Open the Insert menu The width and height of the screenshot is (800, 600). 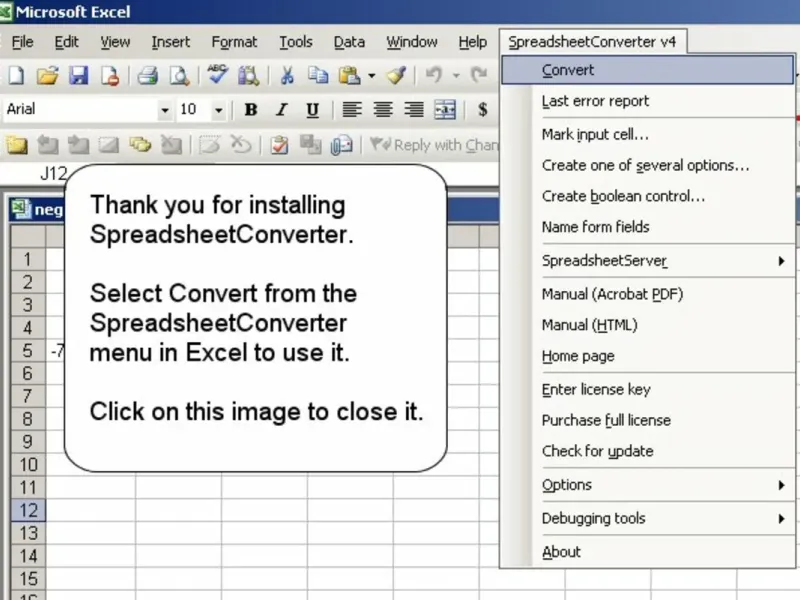tap(170, 42)
